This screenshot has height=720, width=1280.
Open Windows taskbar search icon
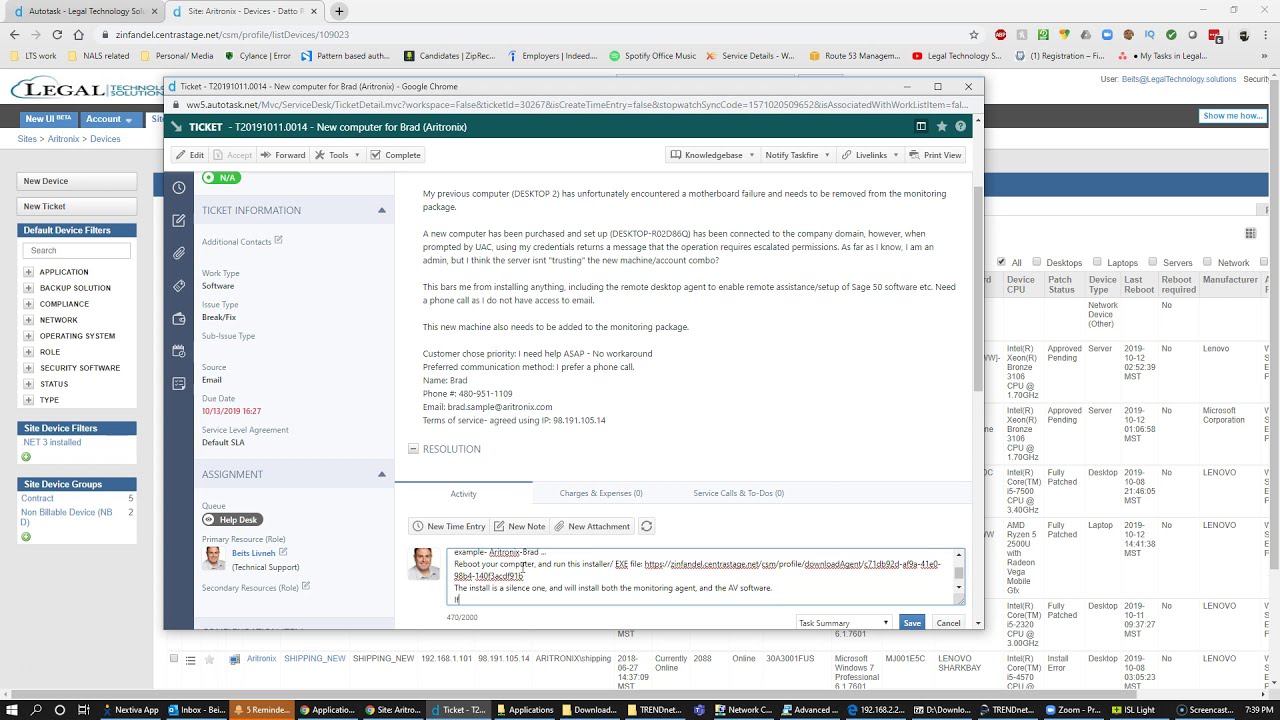coord(36,710)
